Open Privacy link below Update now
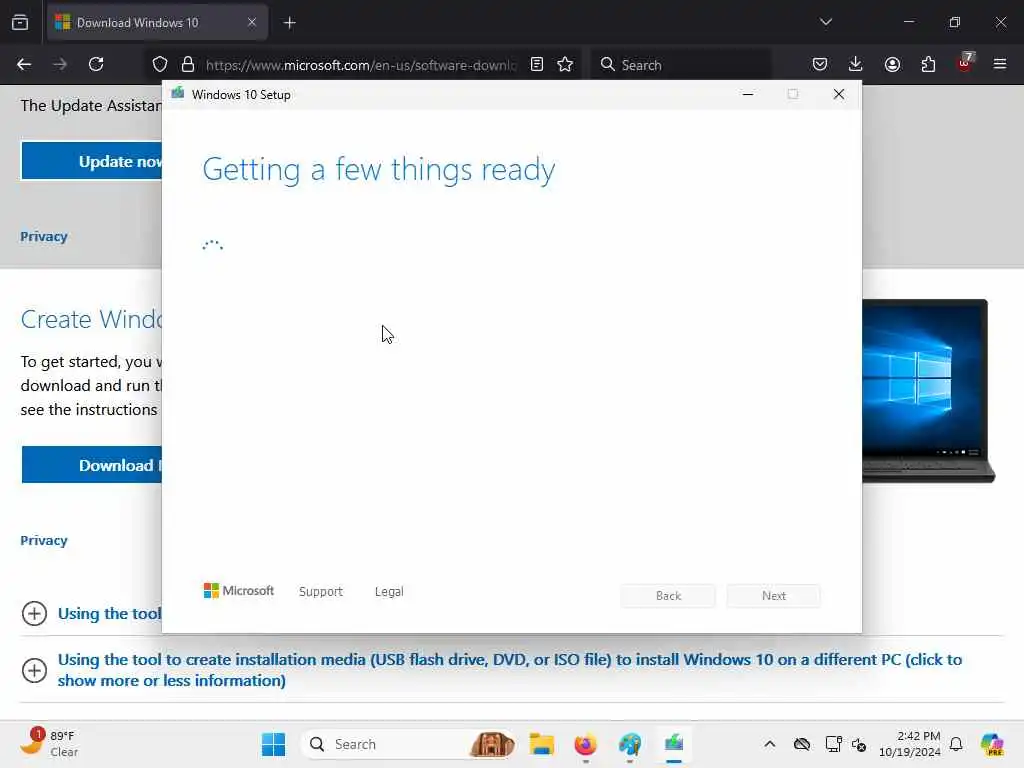Screen dimensions: 1024x768 click(x=44, y=236)
